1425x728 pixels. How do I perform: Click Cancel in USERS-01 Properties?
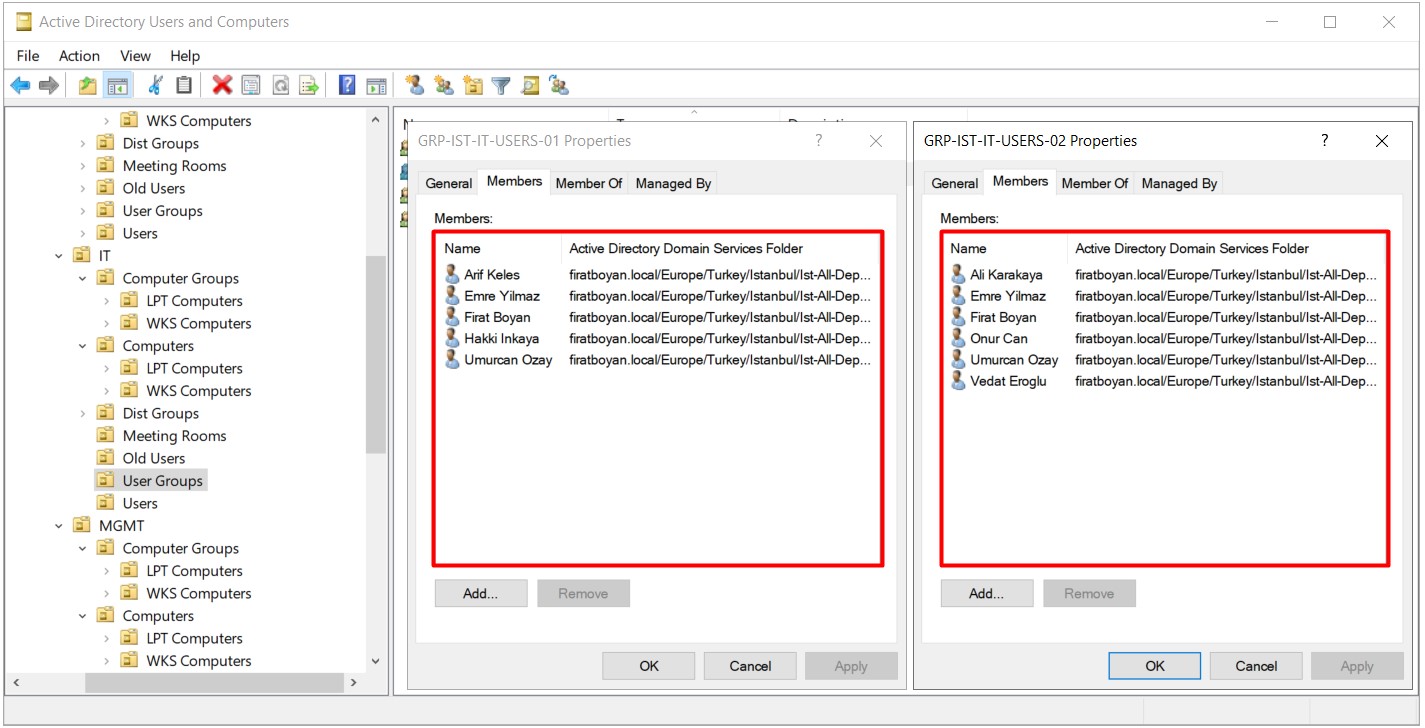pyautogui.click(x=750, y=666)
